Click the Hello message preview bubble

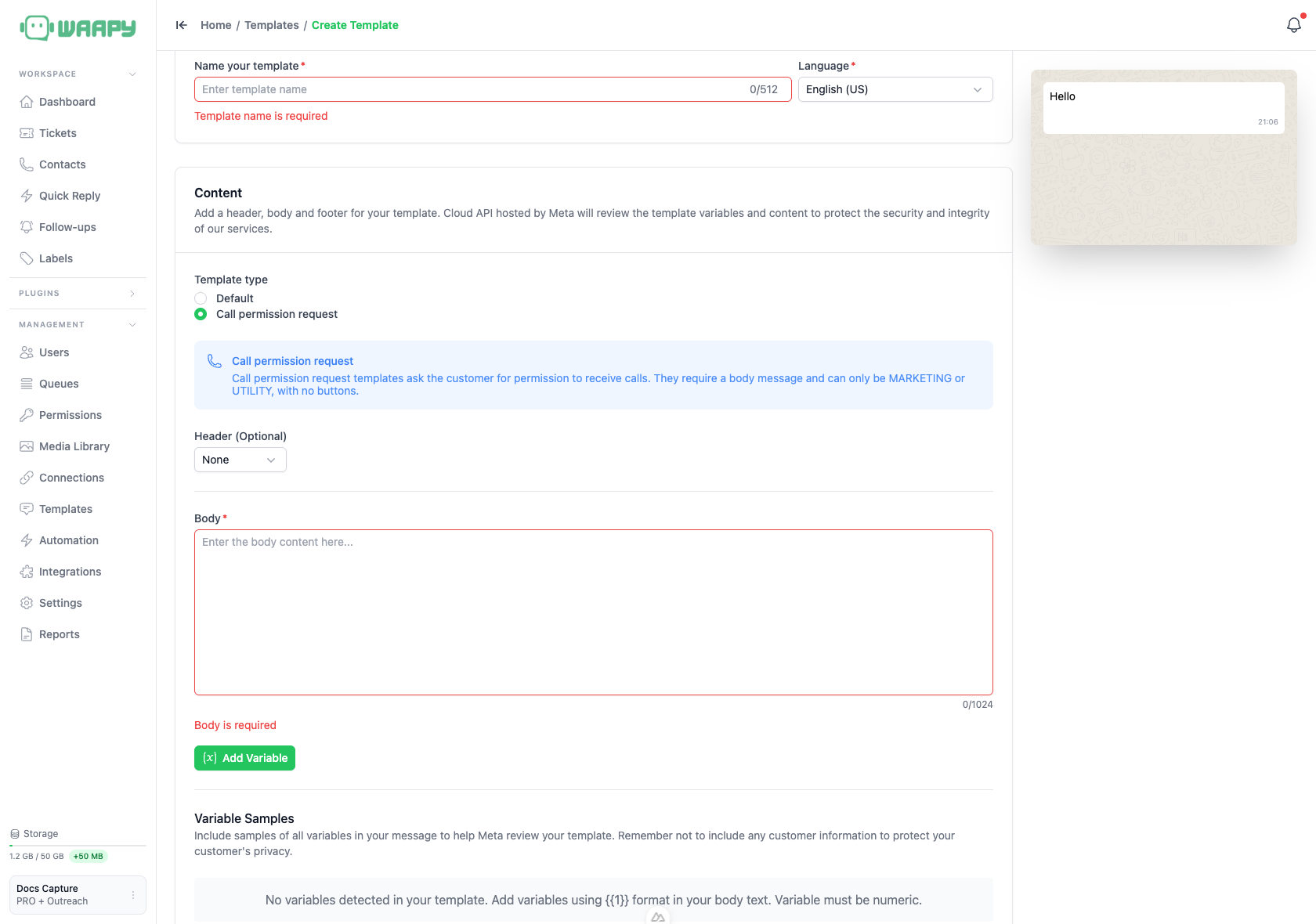tap(1164, 108)
